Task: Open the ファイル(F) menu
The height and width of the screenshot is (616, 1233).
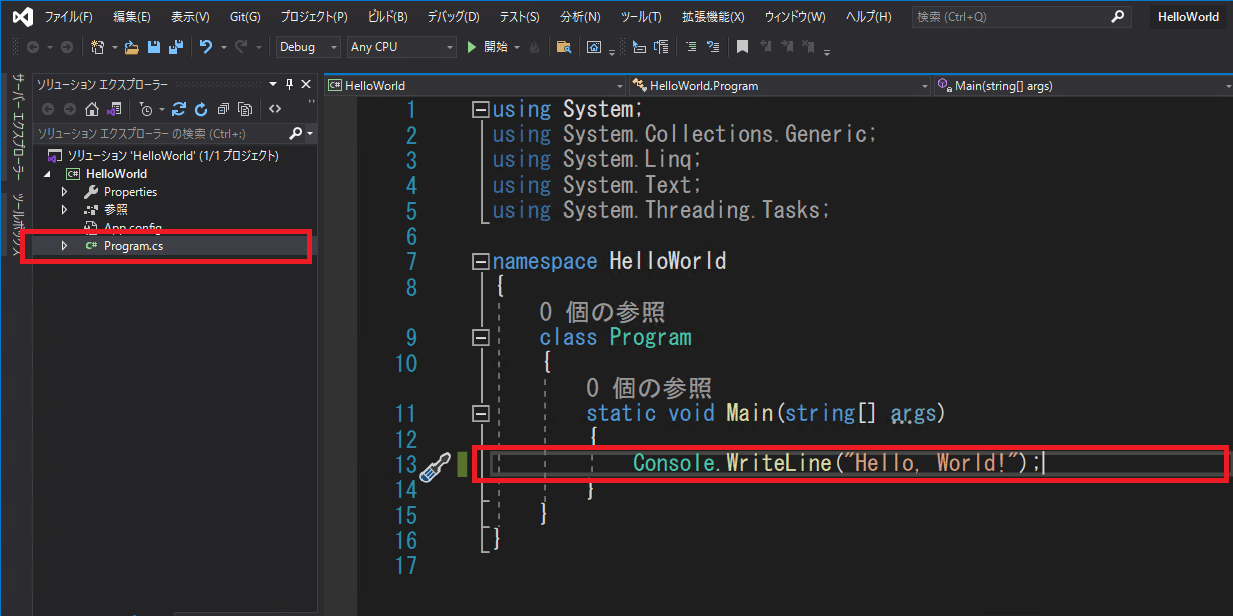Action: (x=68, y=17)
